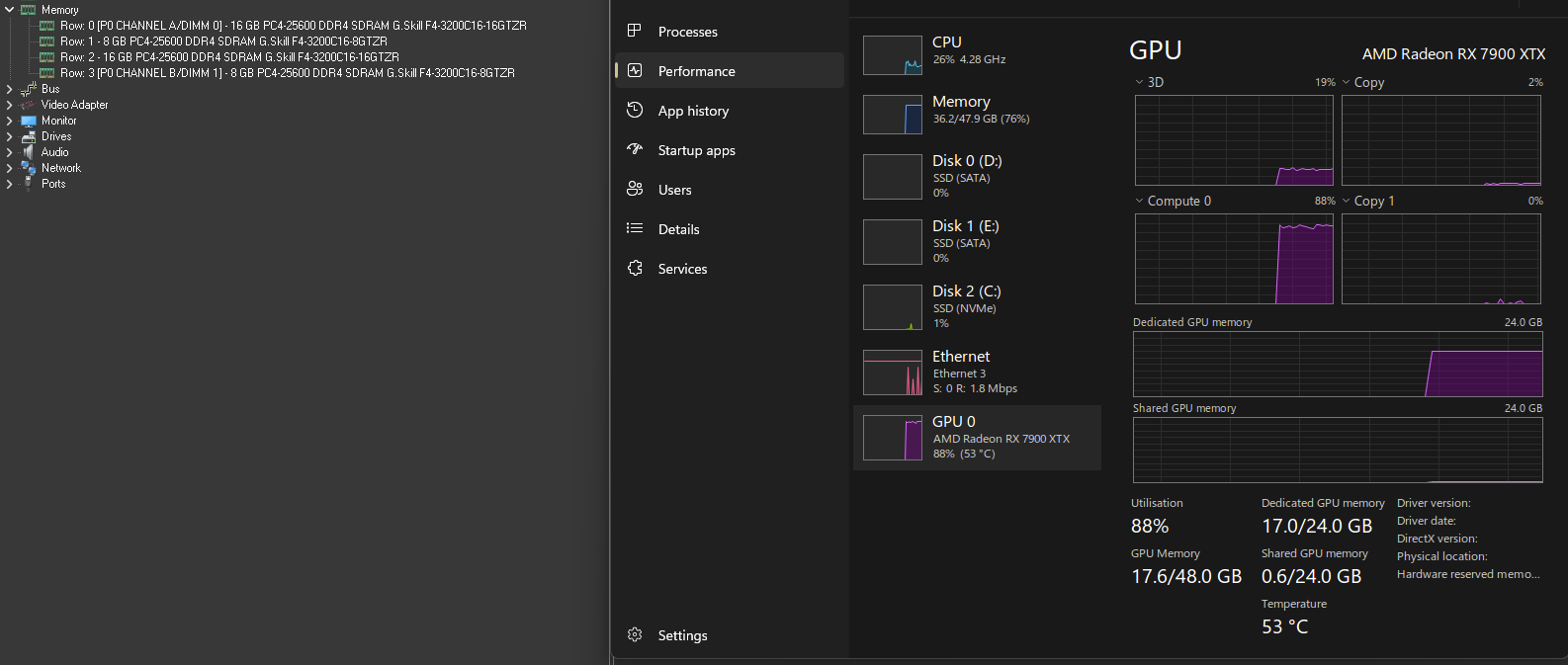Screen dimensions: 1568x665
Task: Open the Details page
Action: pos(730,229)
